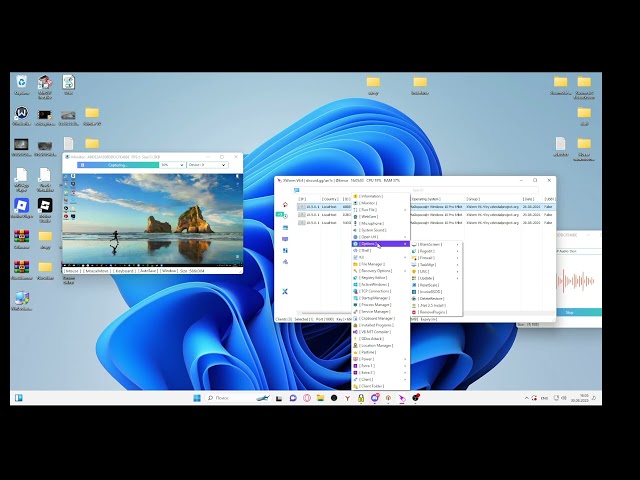Open Registry Editor menu entry

point(380,278)
